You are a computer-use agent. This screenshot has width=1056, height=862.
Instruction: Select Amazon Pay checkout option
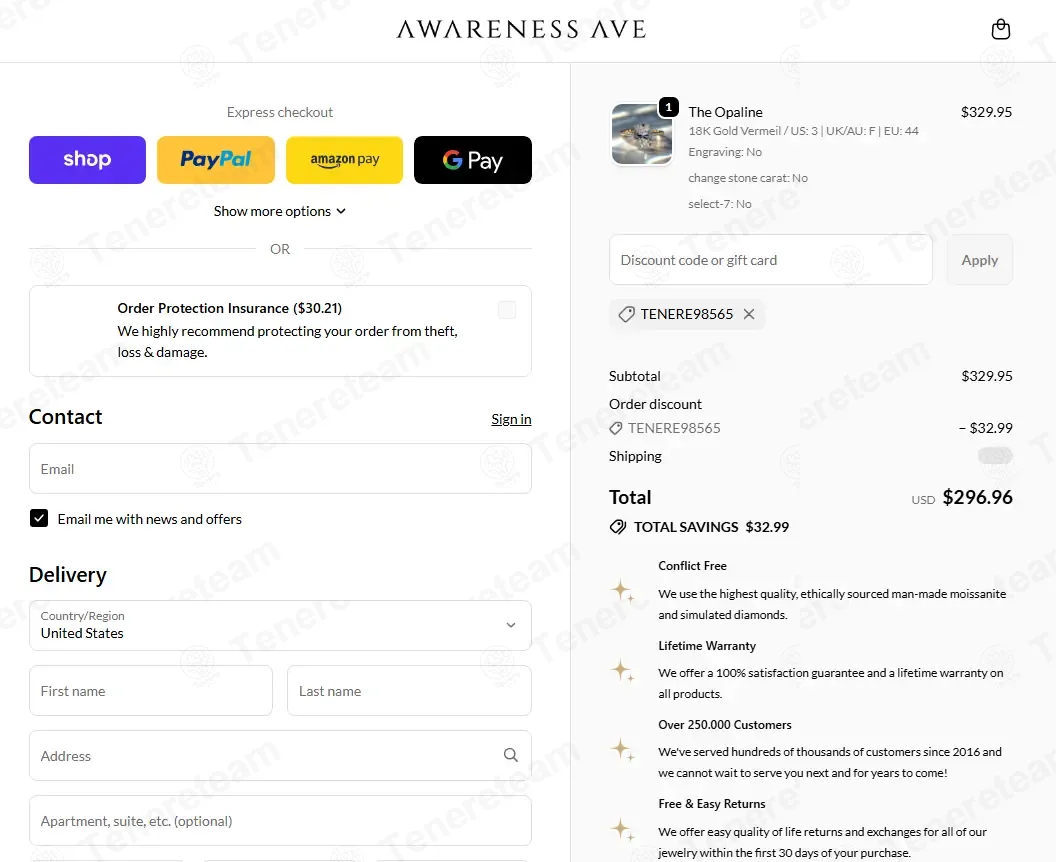pyautogui.click(x=344, y=160)
